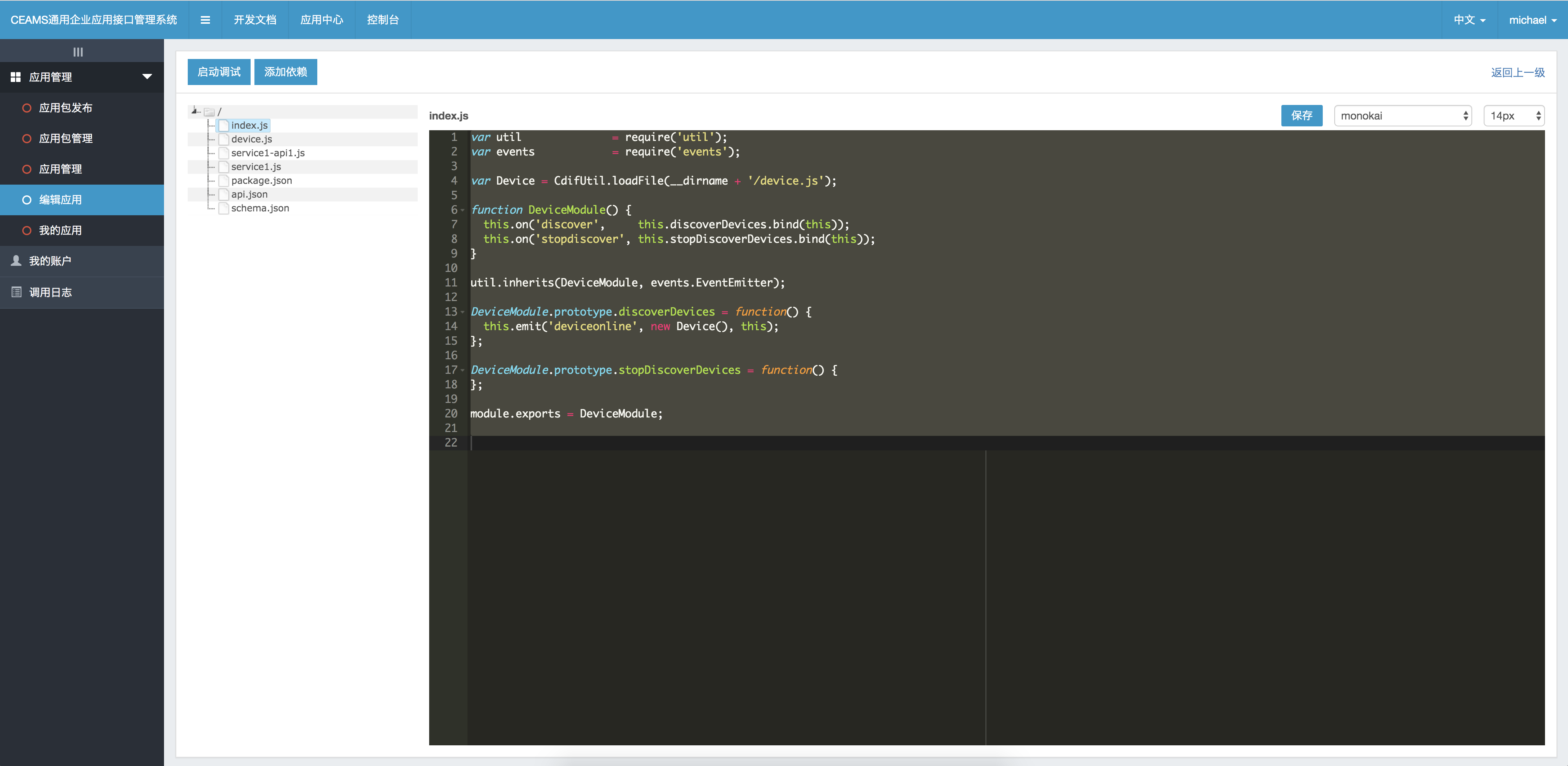Image resolution: width=1568 pixels, height=766 pixels.
Task: Open 调用日志 in the sidebar
Action: [82, 293]
